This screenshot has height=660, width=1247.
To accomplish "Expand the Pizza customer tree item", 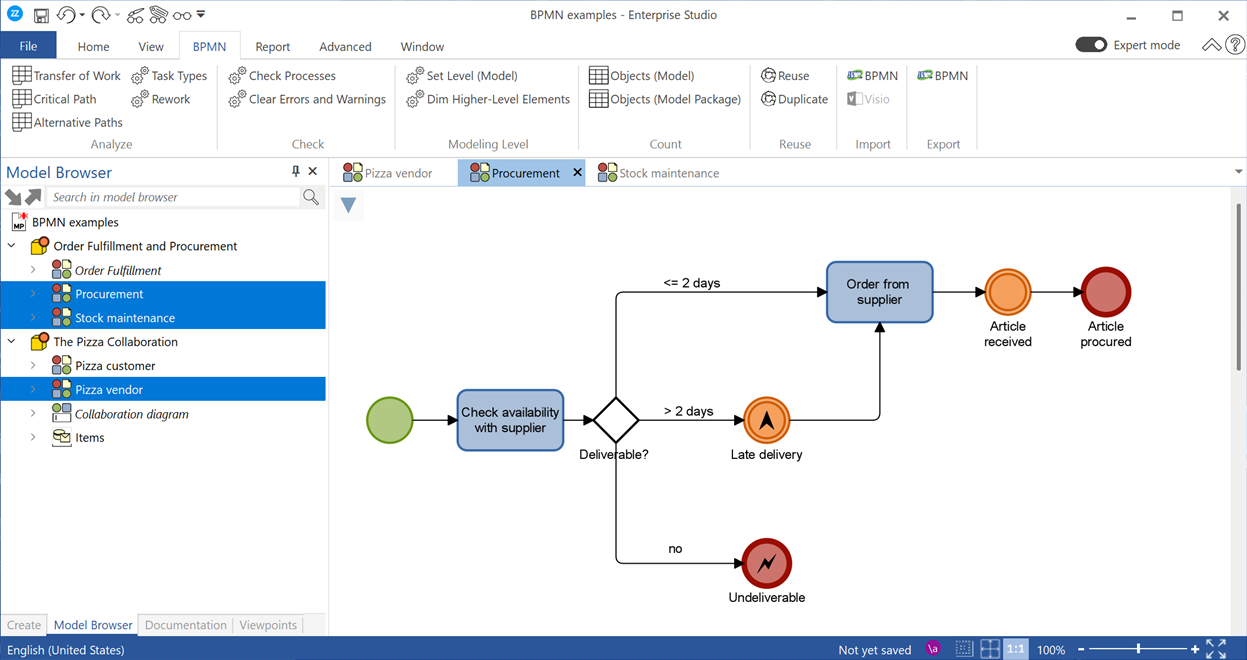I will (33, 366).
